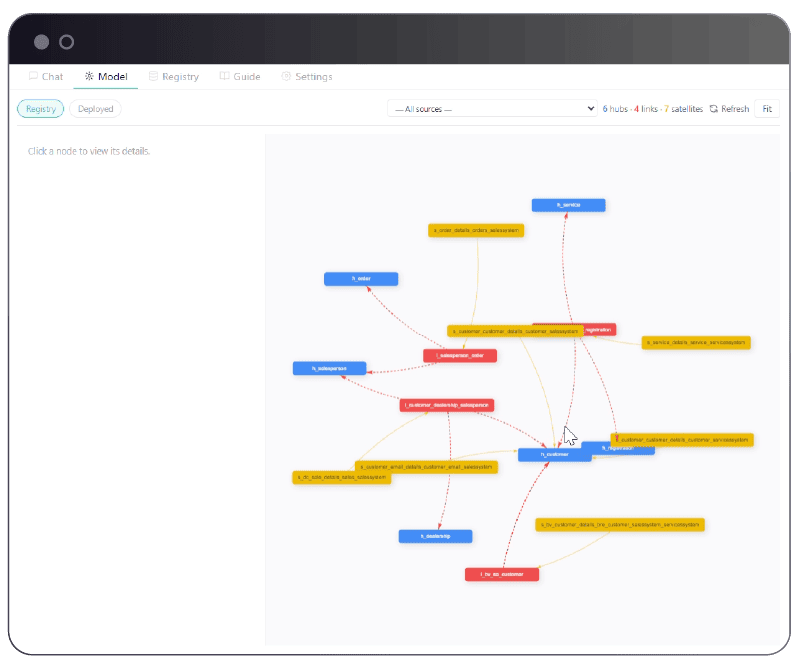The image size is (801, 669).
Task: Select the s_order_details_orders_salessystem satellite node
Action: tap(476, 230)
